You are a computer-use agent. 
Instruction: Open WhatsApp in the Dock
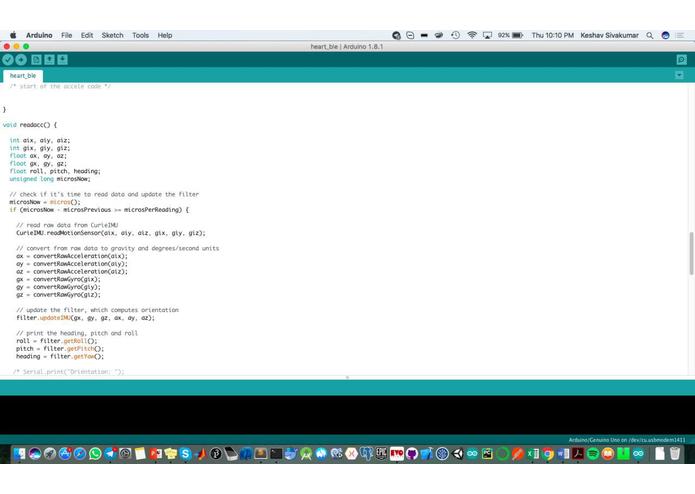coord(95,454)
